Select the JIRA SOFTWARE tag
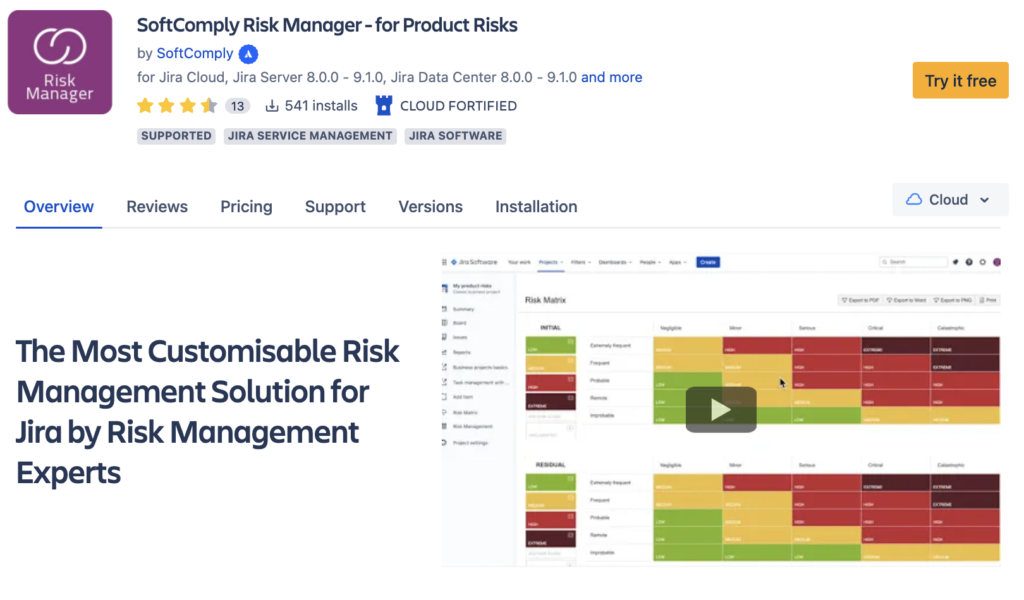Viewport: 1024px width, 600px height. (455, 136)
